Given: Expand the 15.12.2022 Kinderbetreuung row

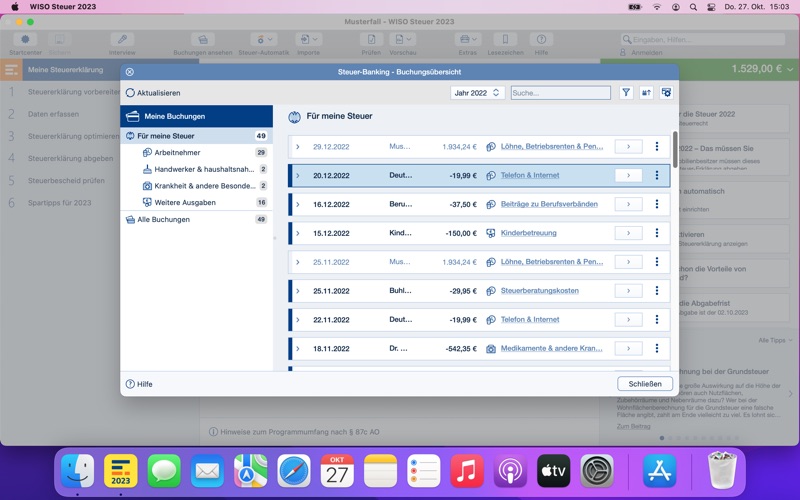Looking at the screenshot, I should point(297,233).
